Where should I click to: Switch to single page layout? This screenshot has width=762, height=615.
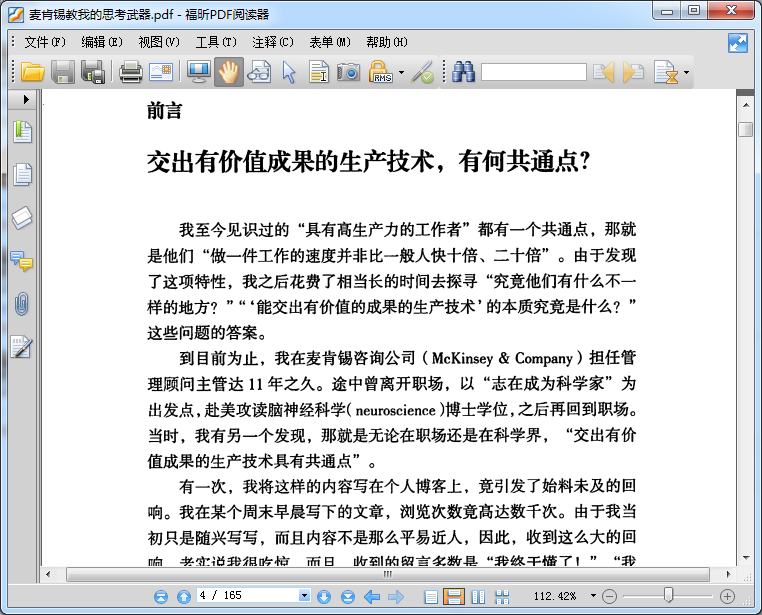pos(431,597)
